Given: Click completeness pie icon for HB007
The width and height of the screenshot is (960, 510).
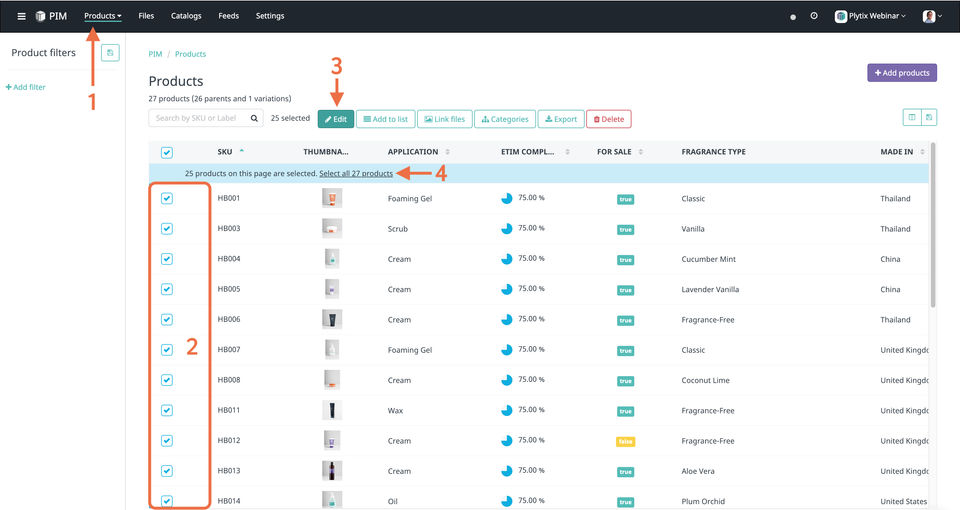Looking at the screenshot, I should 506,350.
